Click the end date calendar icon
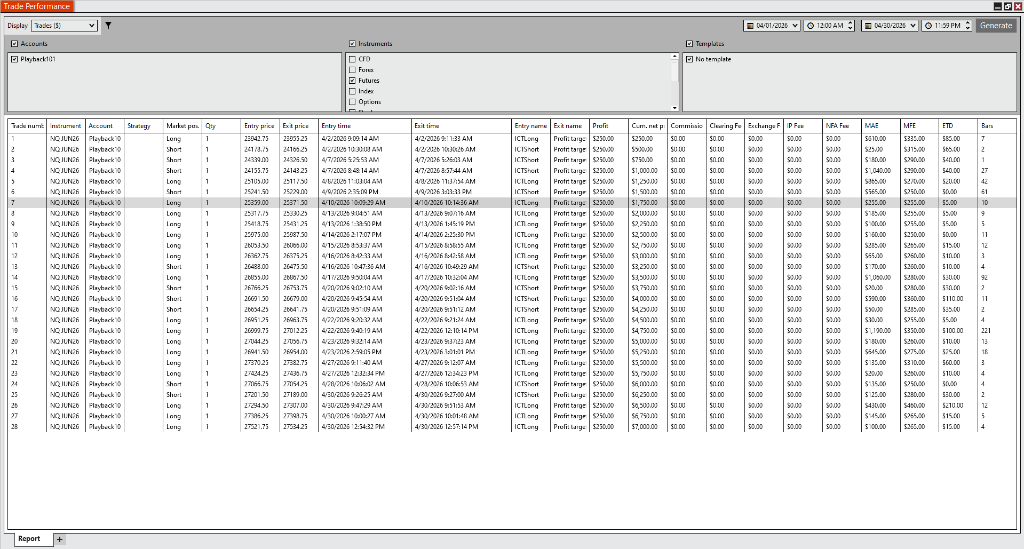1024x549 pixels. point(869,25)
